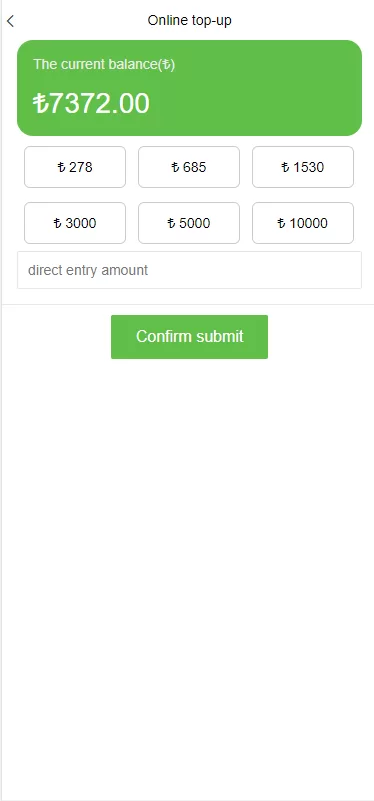The width and height of the screenshot is (374, 801).
Task: Click the ₺7372.00 balance amount
Action: click(91, 103)
